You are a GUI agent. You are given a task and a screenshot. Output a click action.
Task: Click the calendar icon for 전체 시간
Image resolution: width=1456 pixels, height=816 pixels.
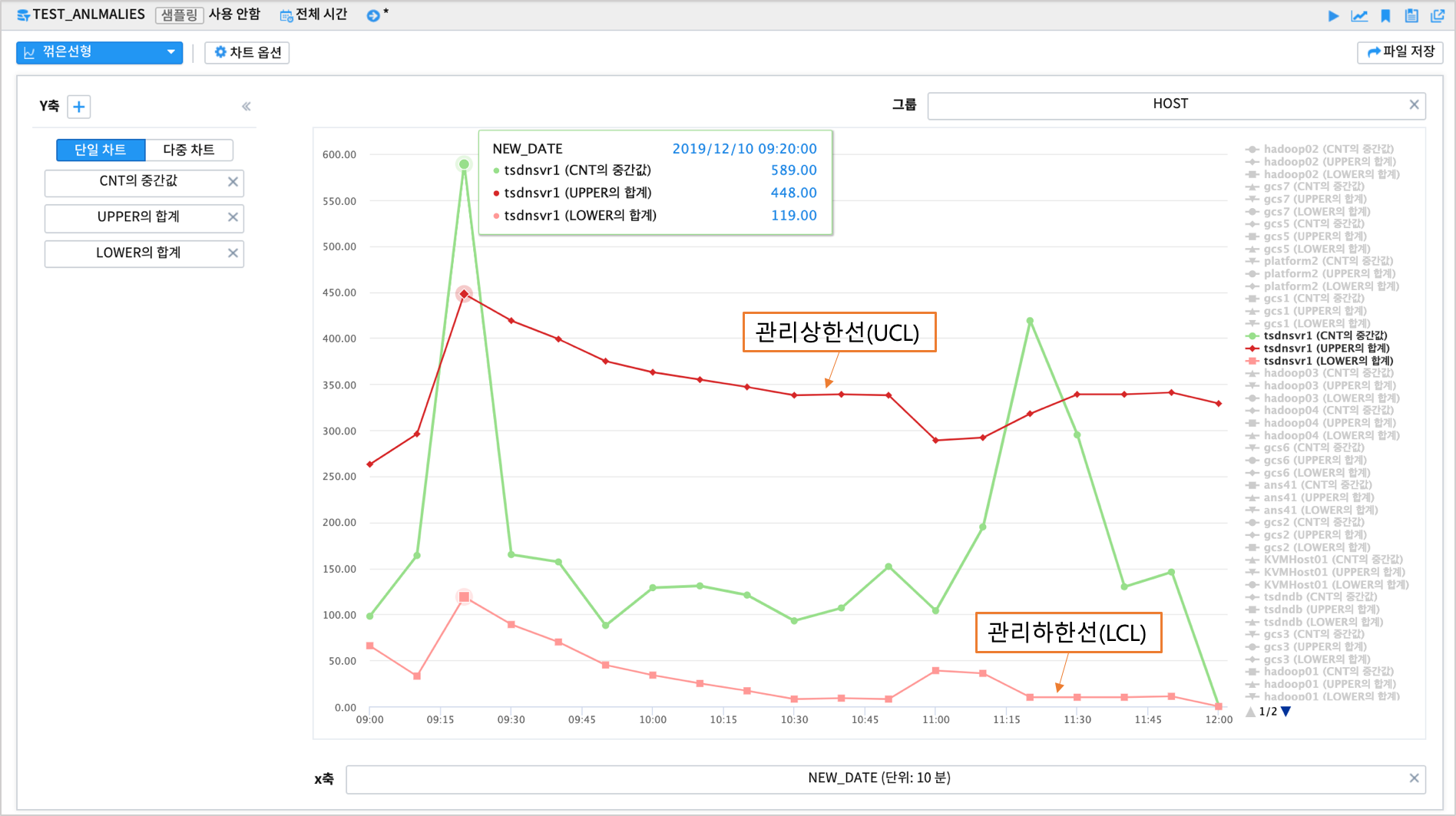coord(286,15)
